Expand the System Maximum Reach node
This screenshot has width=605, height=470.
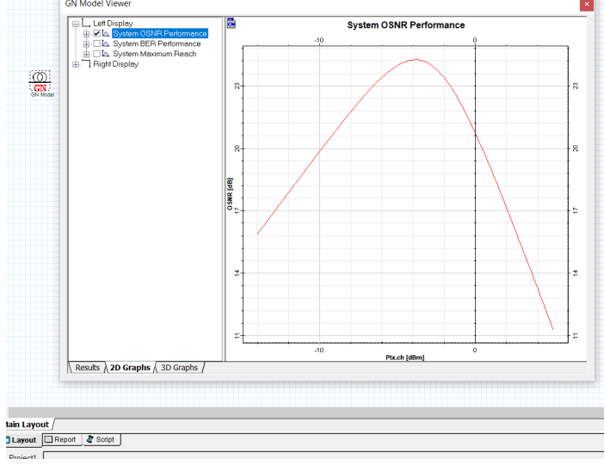coord(86,54)
